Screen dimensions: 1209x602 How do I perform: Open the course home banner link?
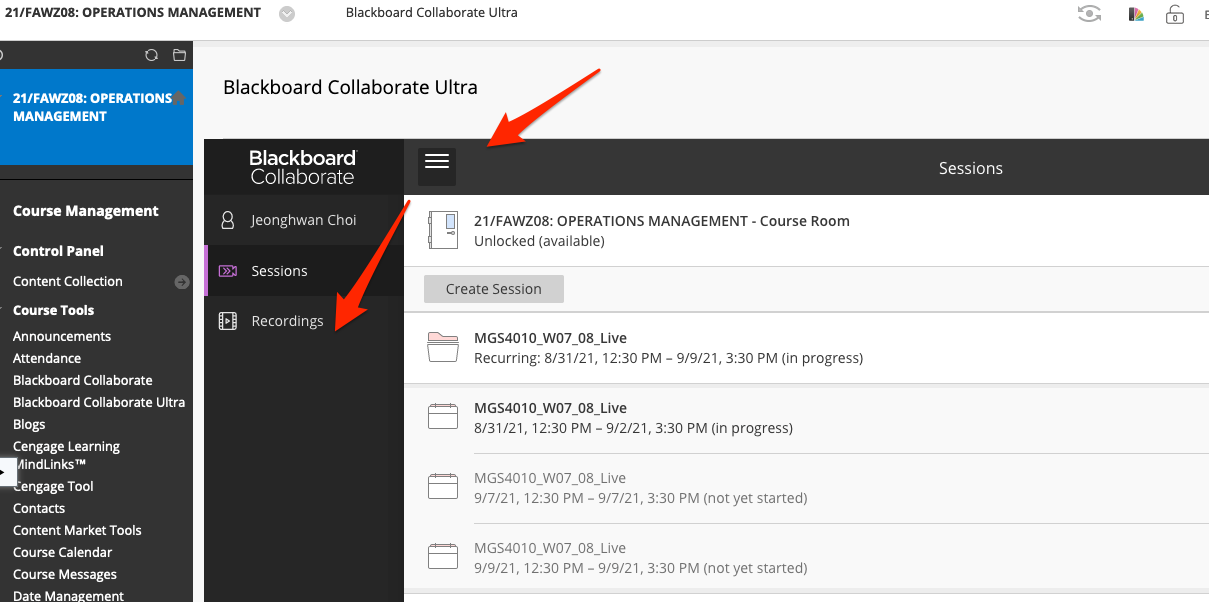pos(92,107)
